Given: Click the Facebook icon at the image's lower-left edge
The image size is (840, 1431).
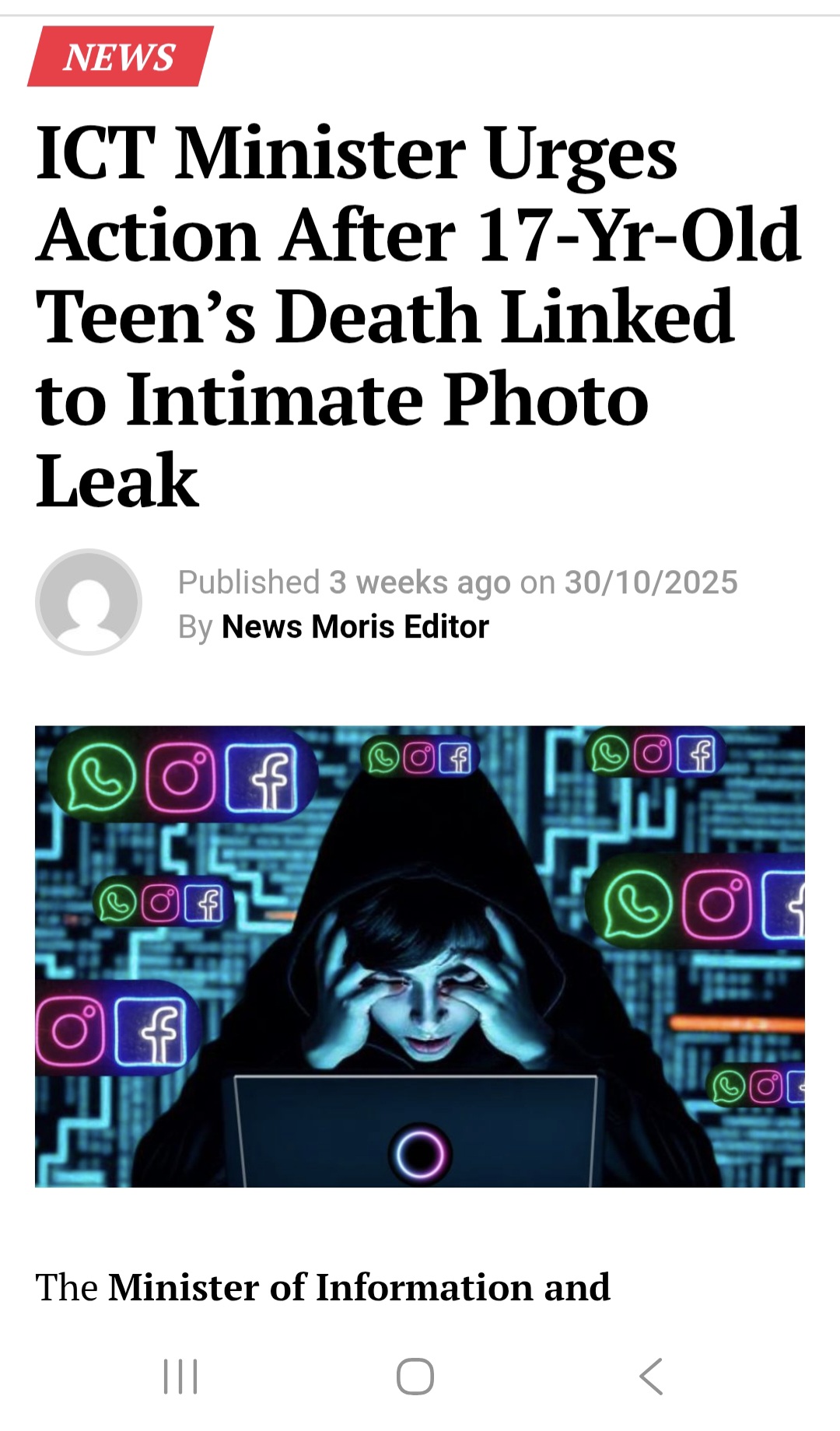Looking at the screenshot, I should (152, 1031).
